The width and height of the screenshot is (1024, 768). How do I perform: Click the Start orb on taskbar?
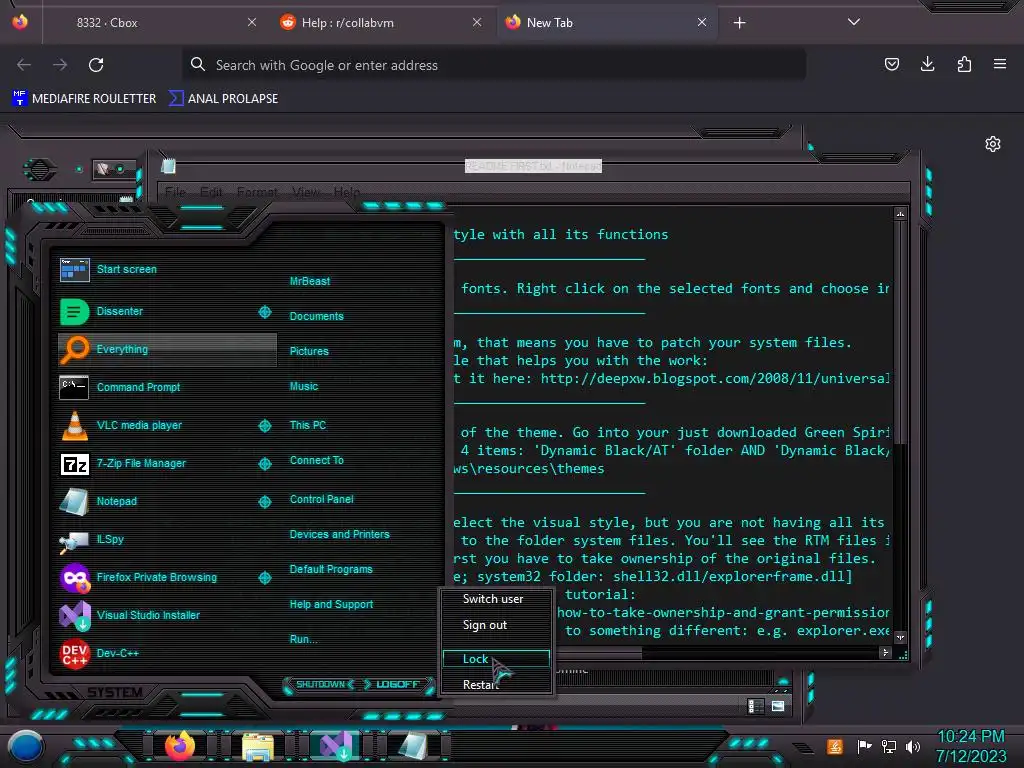[x=26, y=746]
